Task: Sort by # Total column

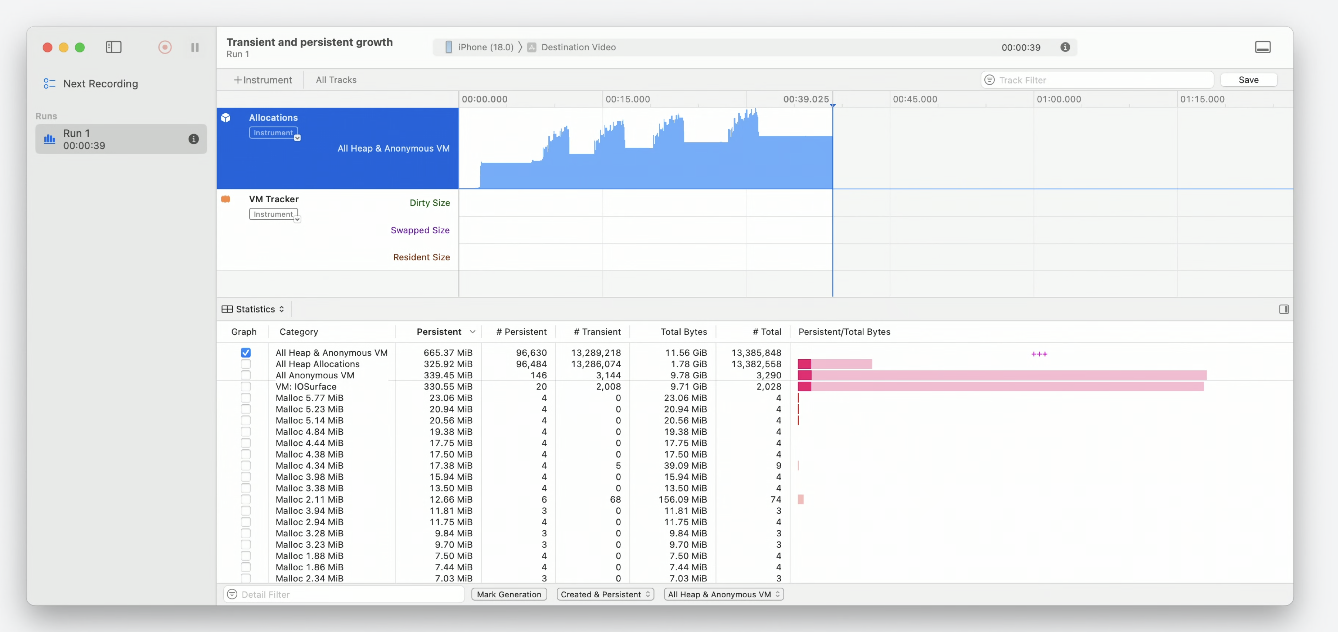Action: click(x=767, y=332)
